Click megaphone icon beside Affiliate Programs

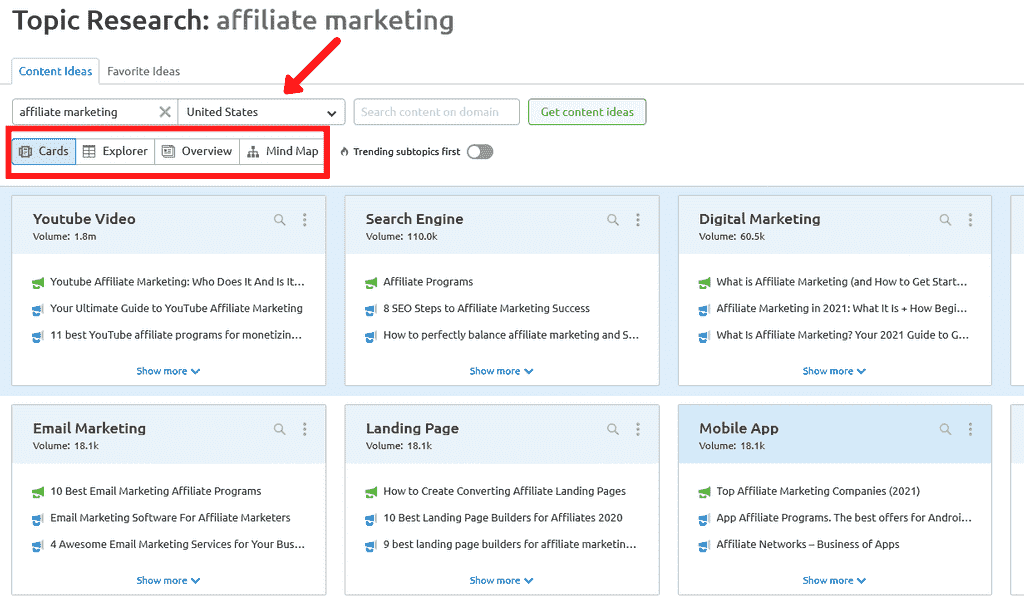[371, 283]
